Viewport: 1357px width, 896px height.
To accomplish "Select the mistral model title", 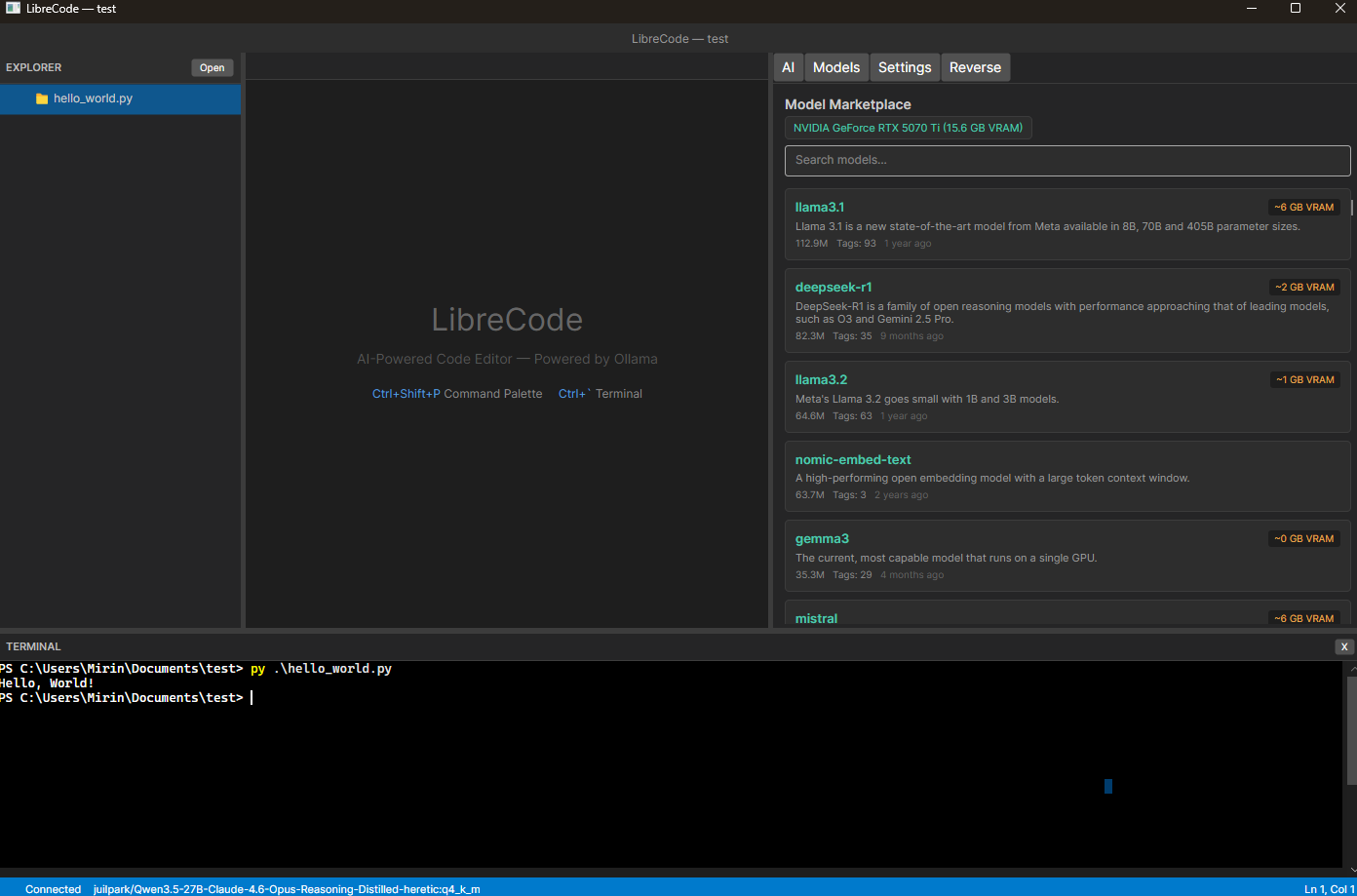I will click(x=816, y=618).
